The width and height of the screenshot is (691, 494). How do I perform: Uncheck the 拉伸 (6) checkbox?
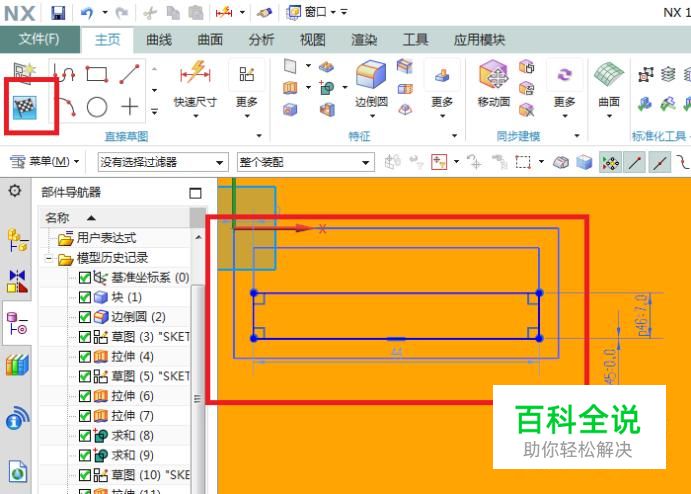[85, 396]
